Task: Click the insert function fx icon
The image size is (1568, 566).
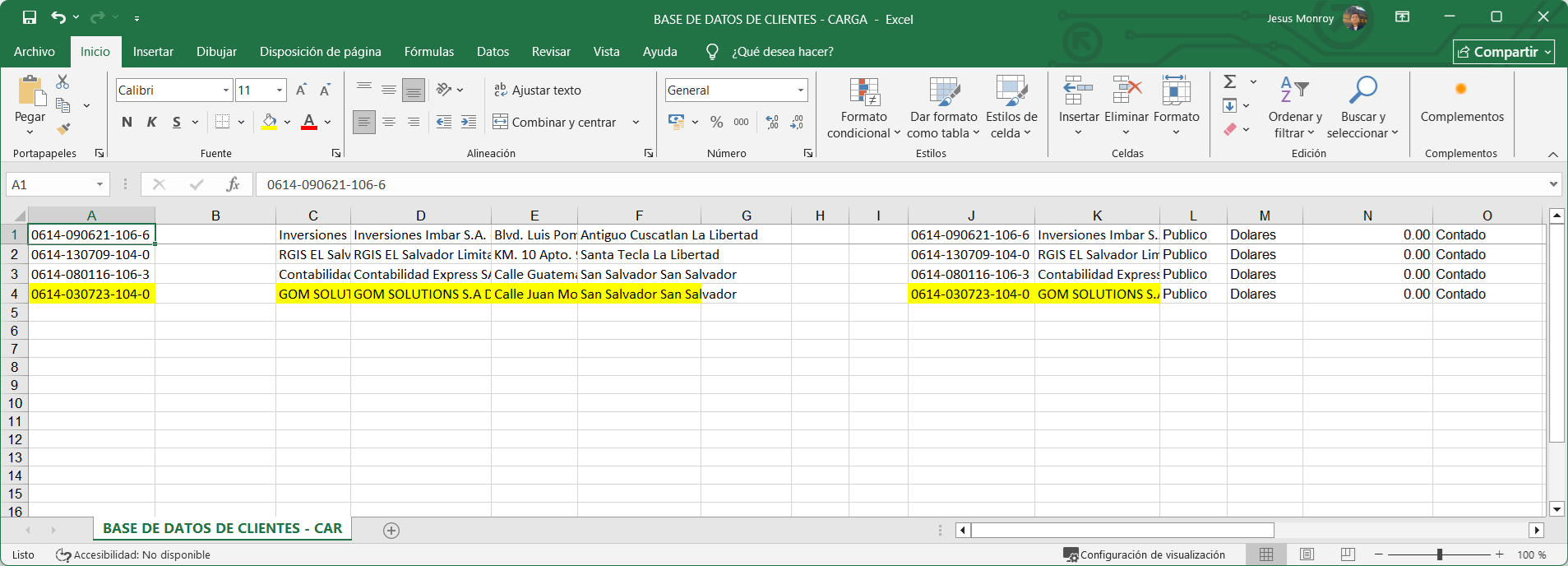Action: pyautogui.click(x=233, y=184)
